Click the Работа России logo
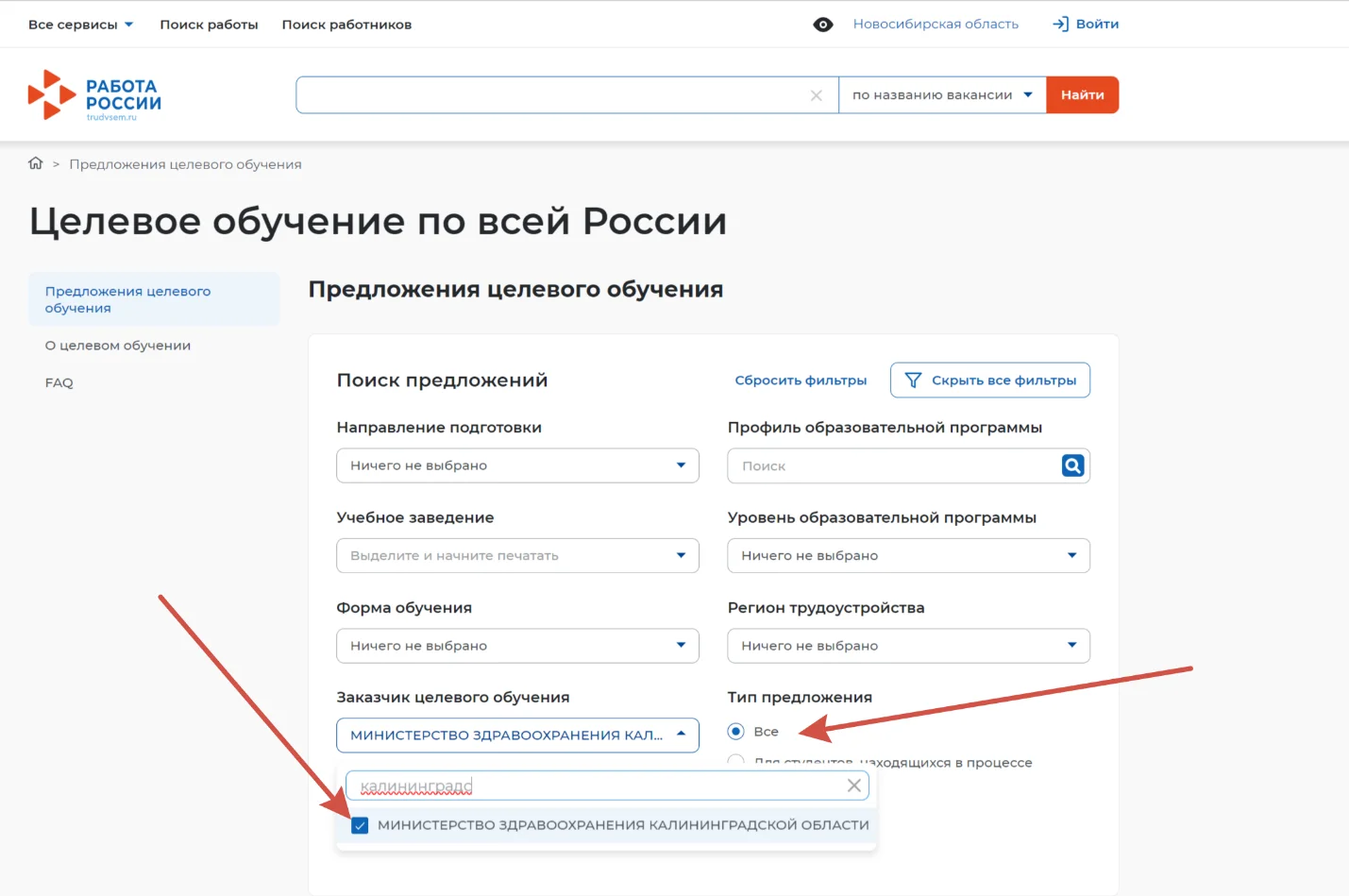 [94, 95]
